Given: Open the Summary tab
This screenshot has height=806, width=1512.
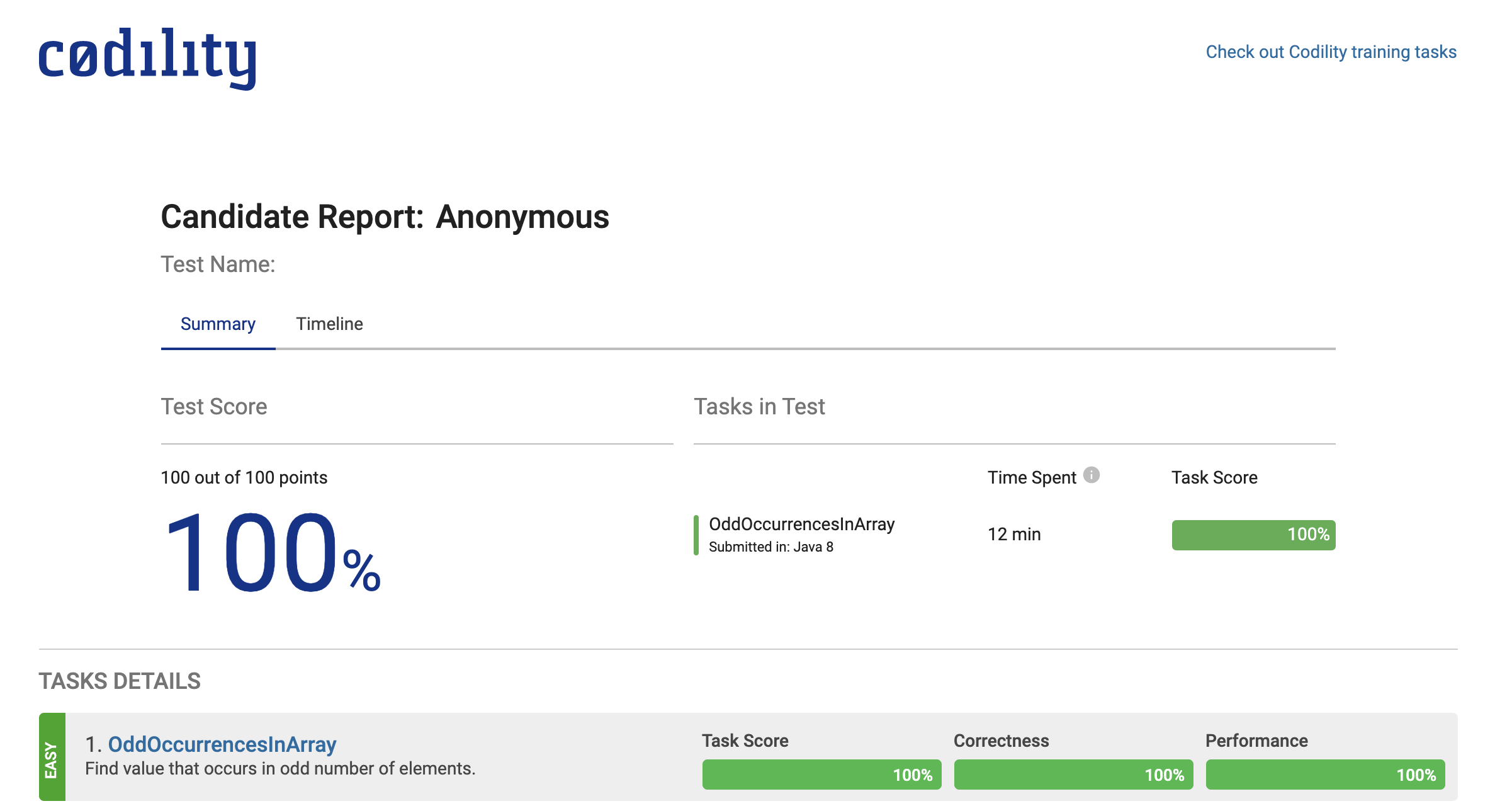Looking at the screenshot, I should [218, 324].
